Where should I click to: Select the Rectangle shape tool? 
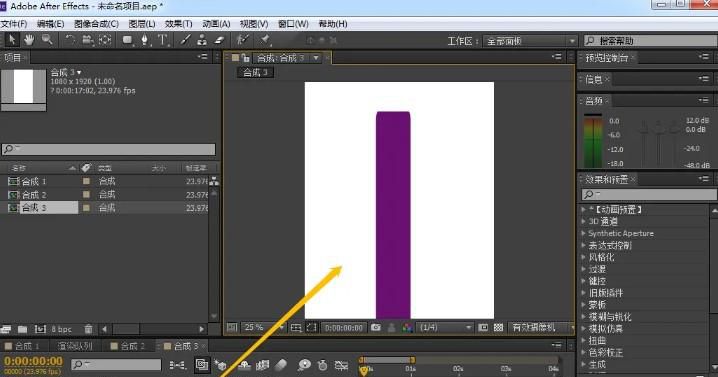[x=127, y=40]
